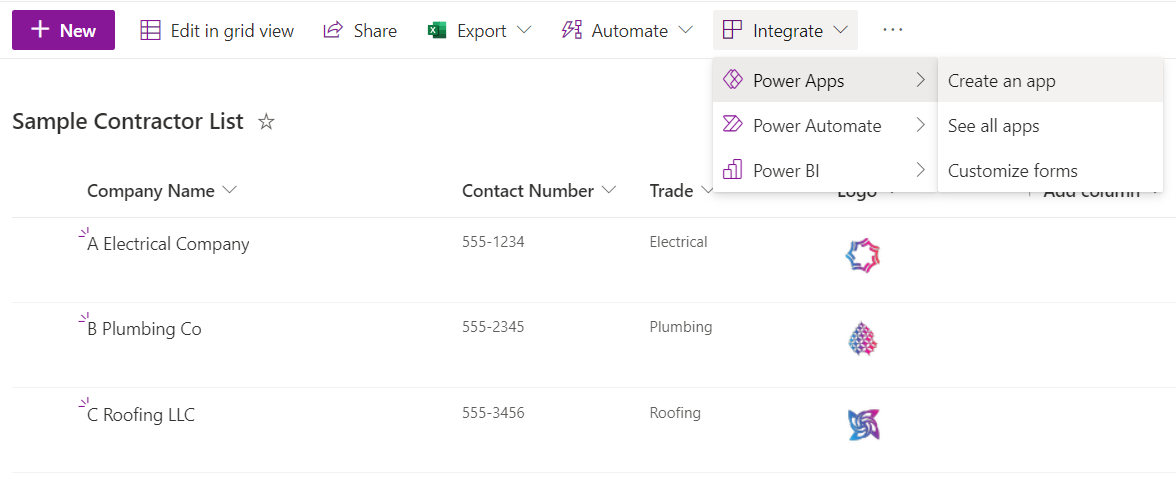The width and height of the screenshot is (1176, 491).
Task: Choose Create an app
Action: (x=1050, y=80)
